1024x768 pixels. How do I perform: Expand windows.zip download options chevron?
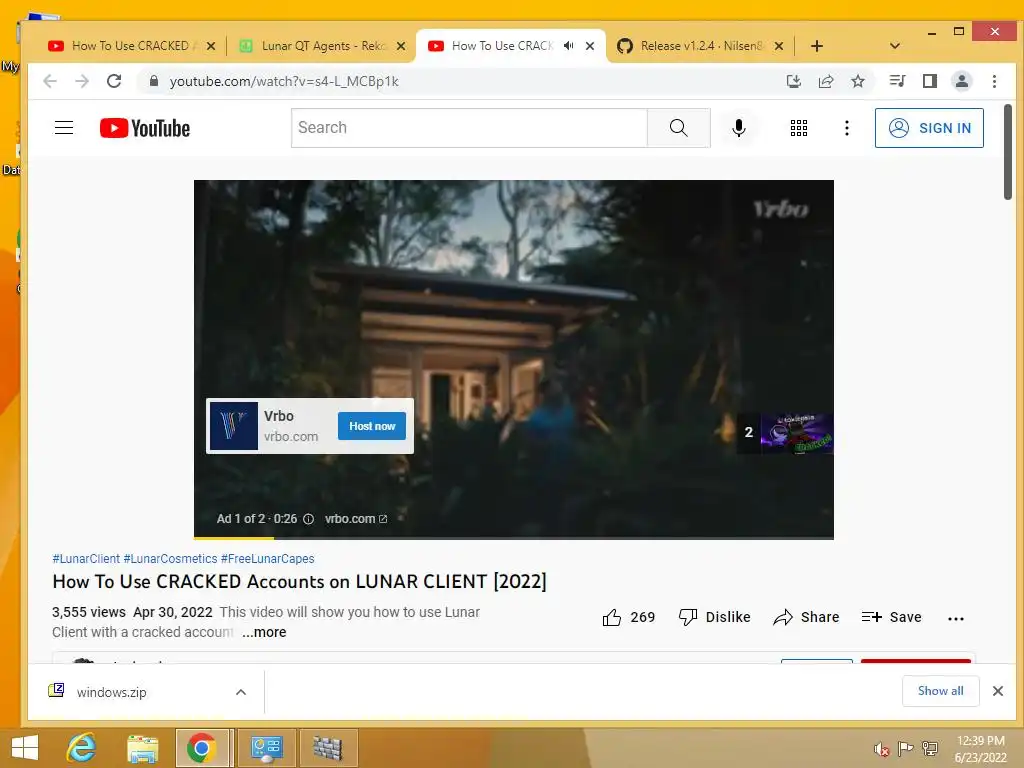(241, 692)
